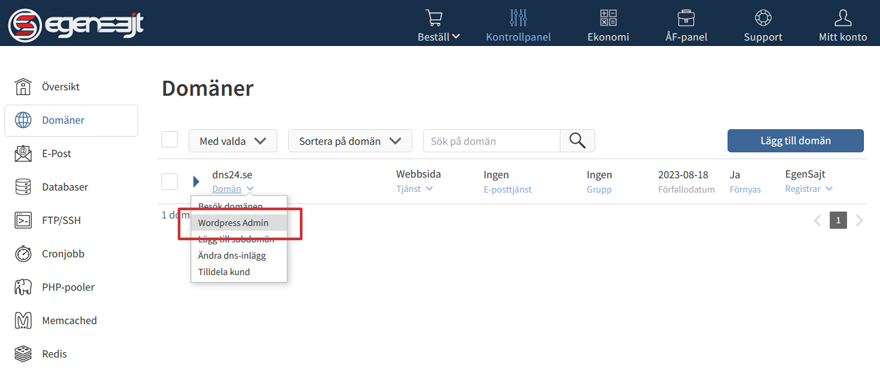880x379 pixels.
Task: Click the Grupp link under Ingen
Action: 599,190
